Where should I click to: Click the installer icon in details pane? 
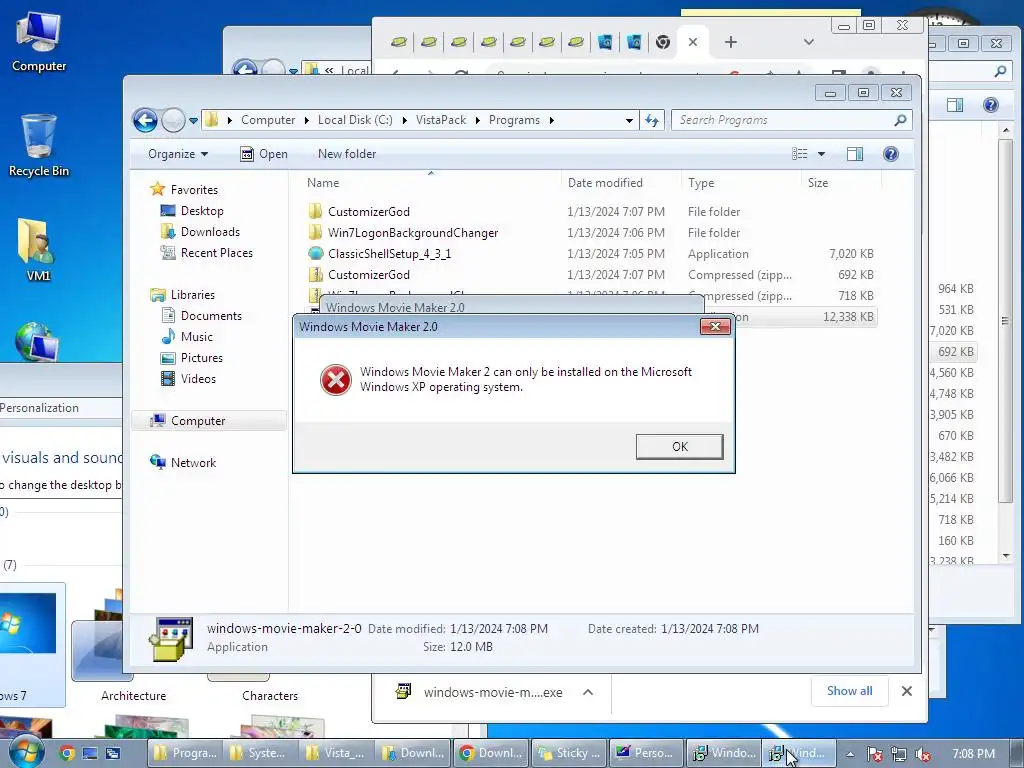[170, 639]
